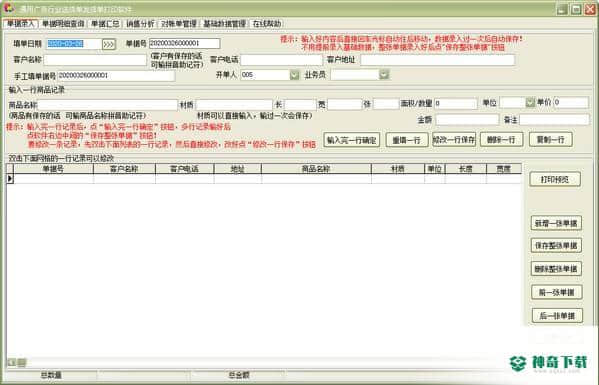Open 打印预览 print preview

point(555,180)
